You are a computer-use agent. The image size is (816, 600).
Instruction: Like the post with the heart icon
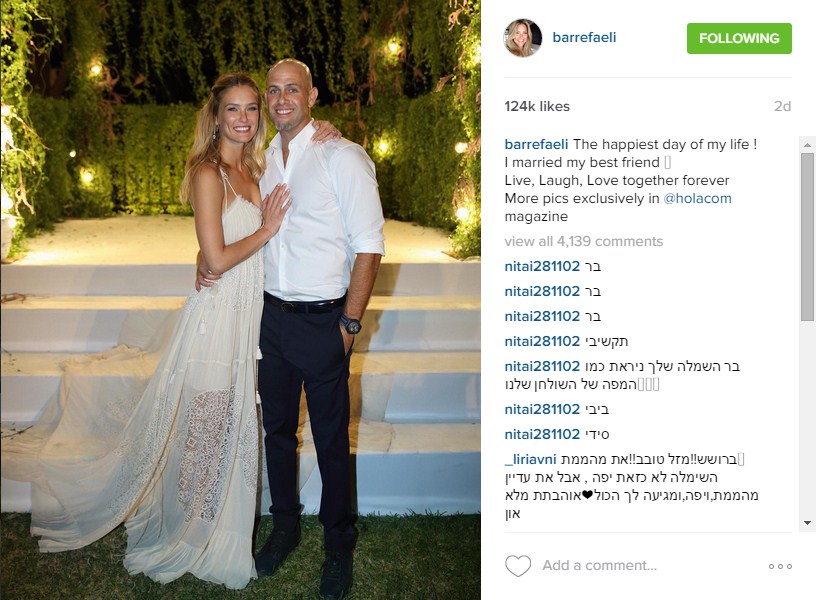pos(518,566)
